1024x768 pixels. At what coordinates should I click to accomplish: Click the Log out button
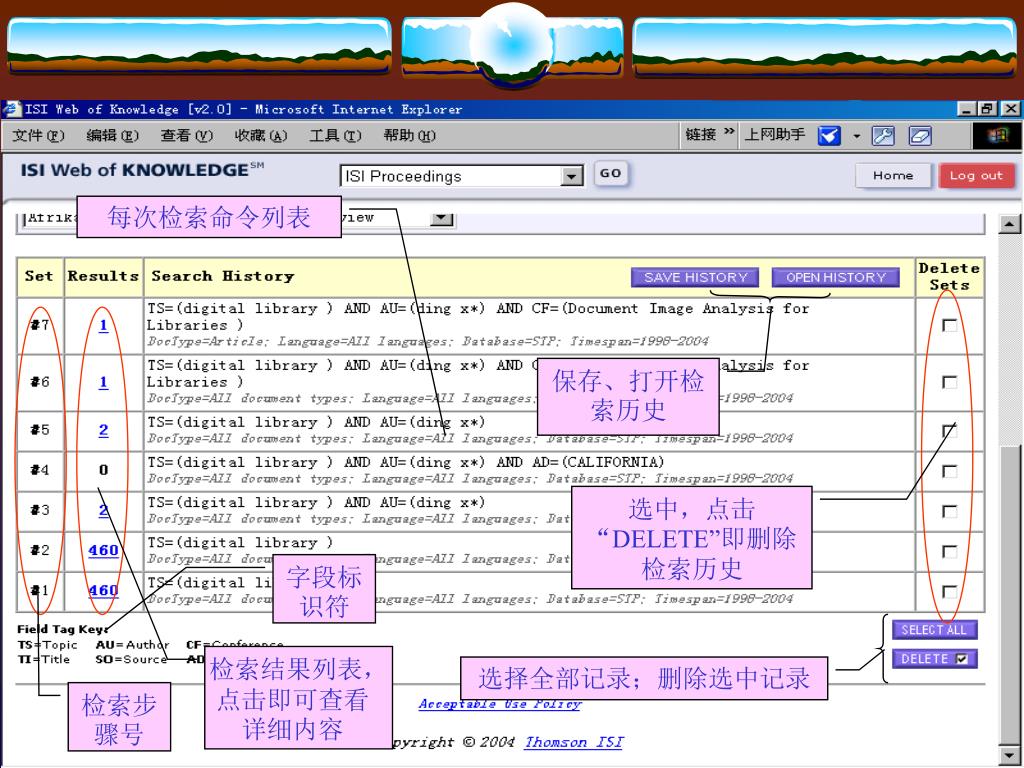(x=976, y=175)
